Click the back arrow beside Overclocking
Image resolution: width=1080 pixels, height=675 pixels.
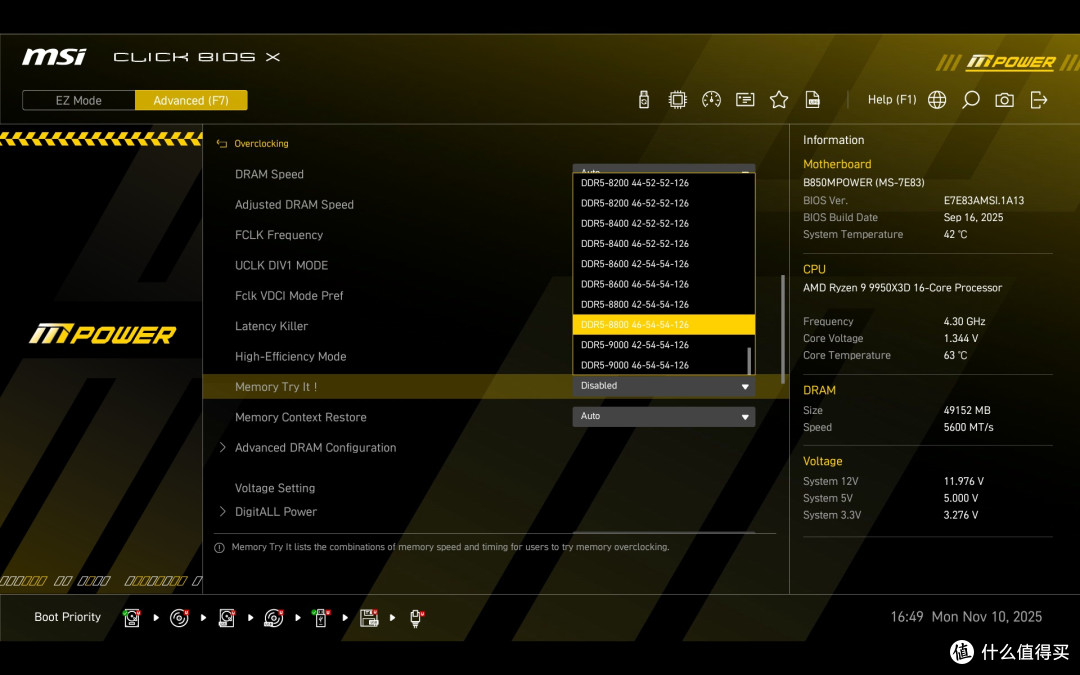point(221,143)
